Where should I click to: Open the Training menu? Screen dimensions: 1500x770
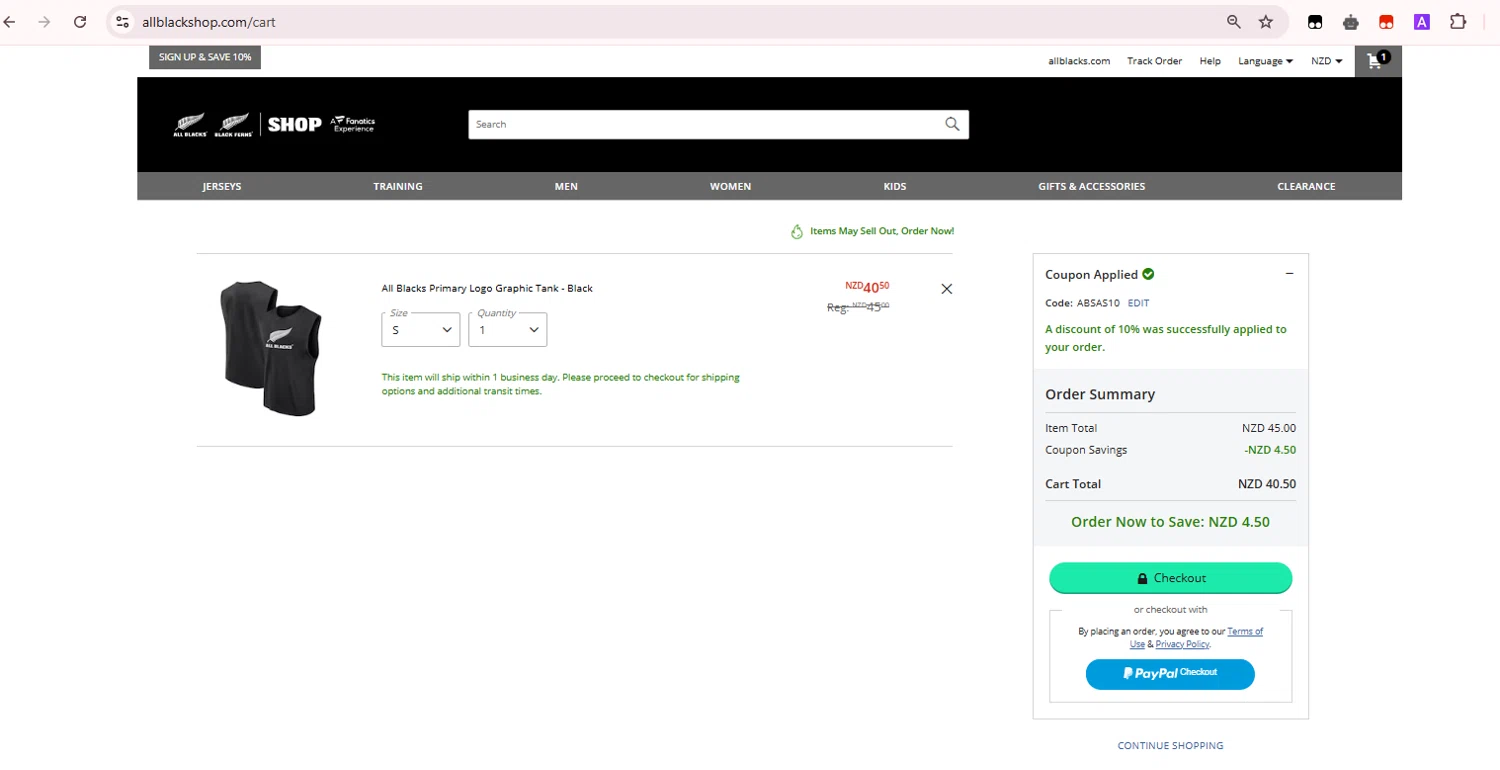tap(398, 186)
